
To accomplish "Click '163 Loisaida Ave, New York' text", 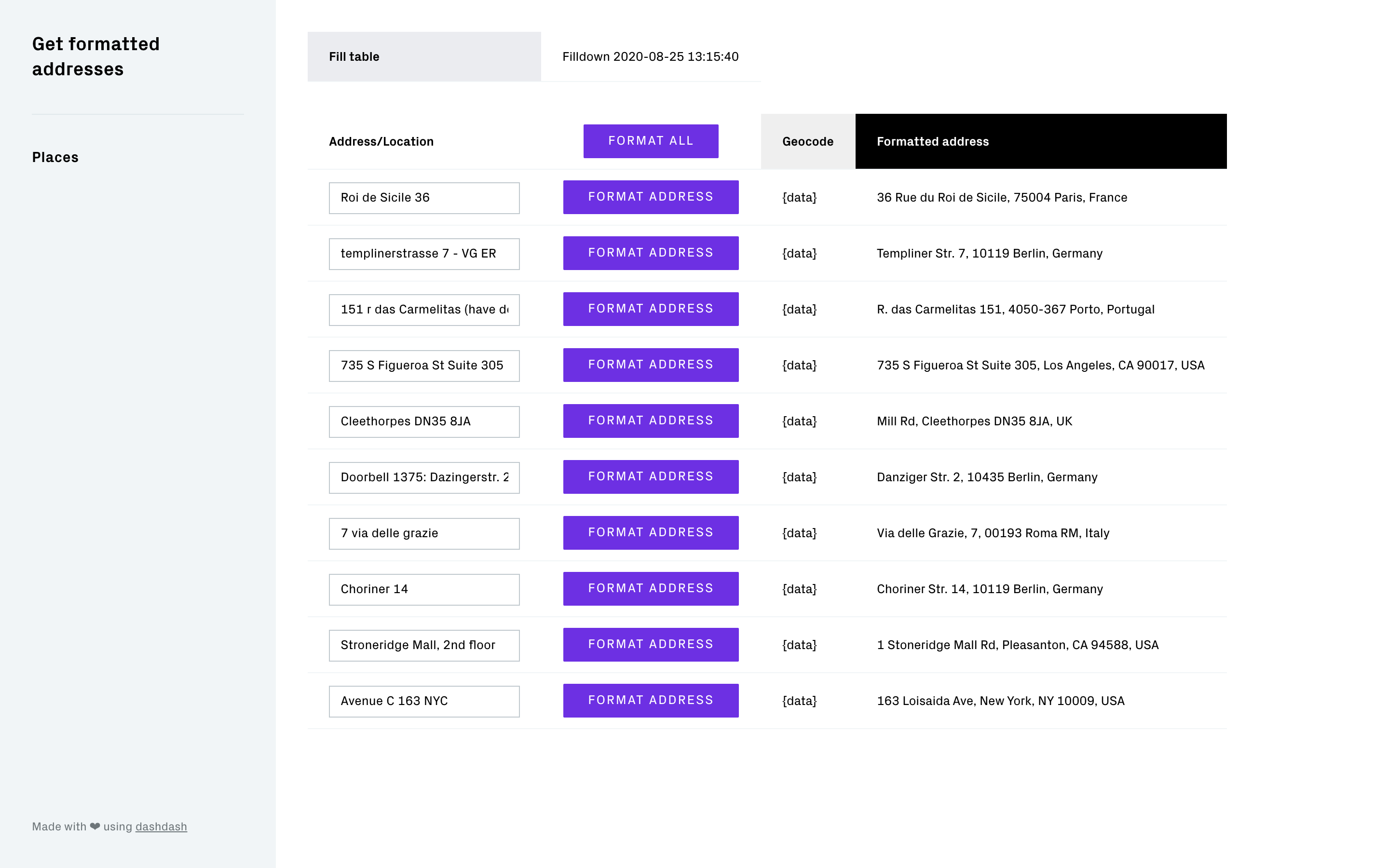I will click(x=954, y=701).
